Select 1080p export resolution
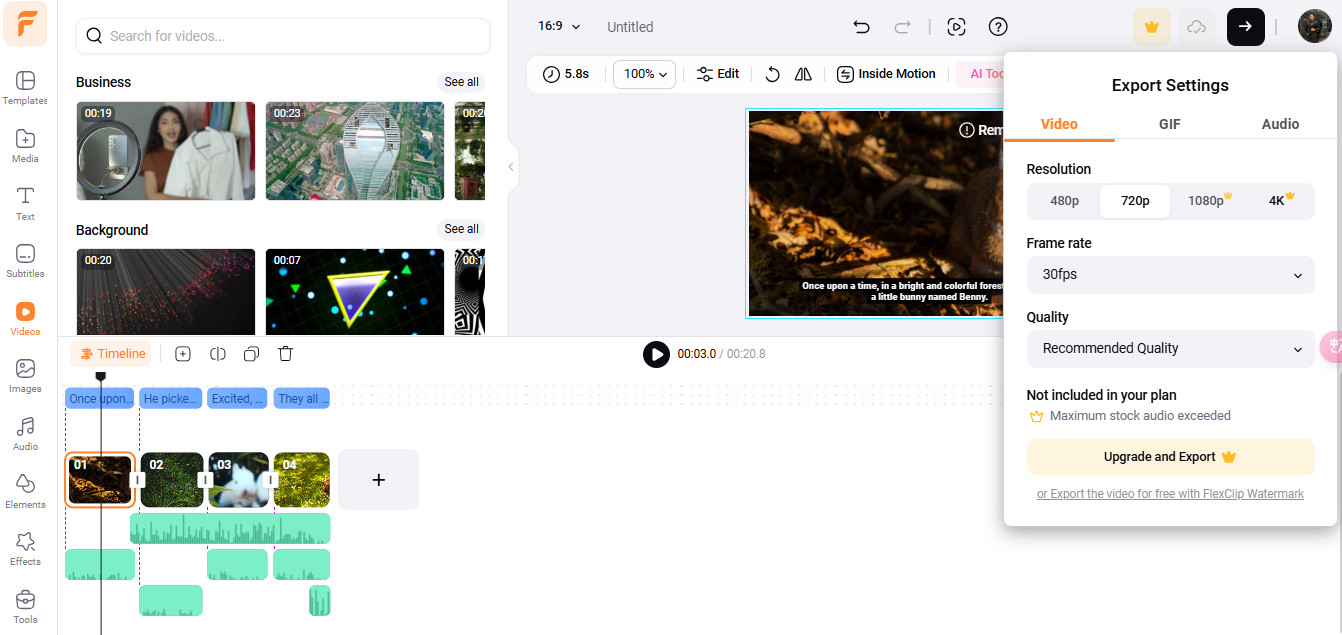 pyautogui.click(x=1205, y=201)
